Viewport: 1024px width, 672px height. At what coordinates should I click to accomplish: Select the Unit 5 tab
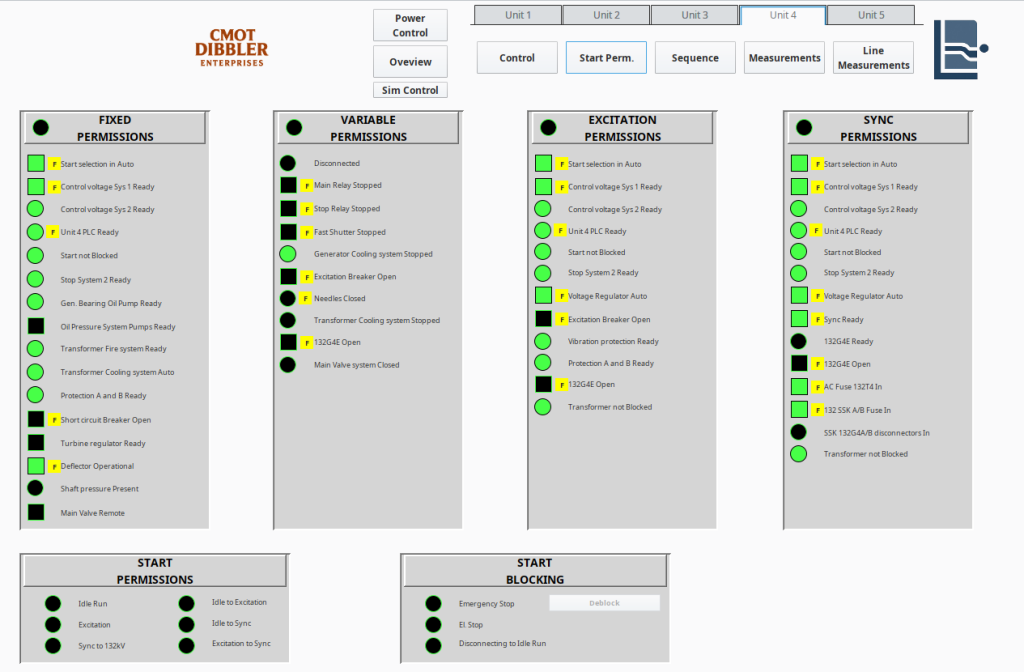[x=871, y=15]
